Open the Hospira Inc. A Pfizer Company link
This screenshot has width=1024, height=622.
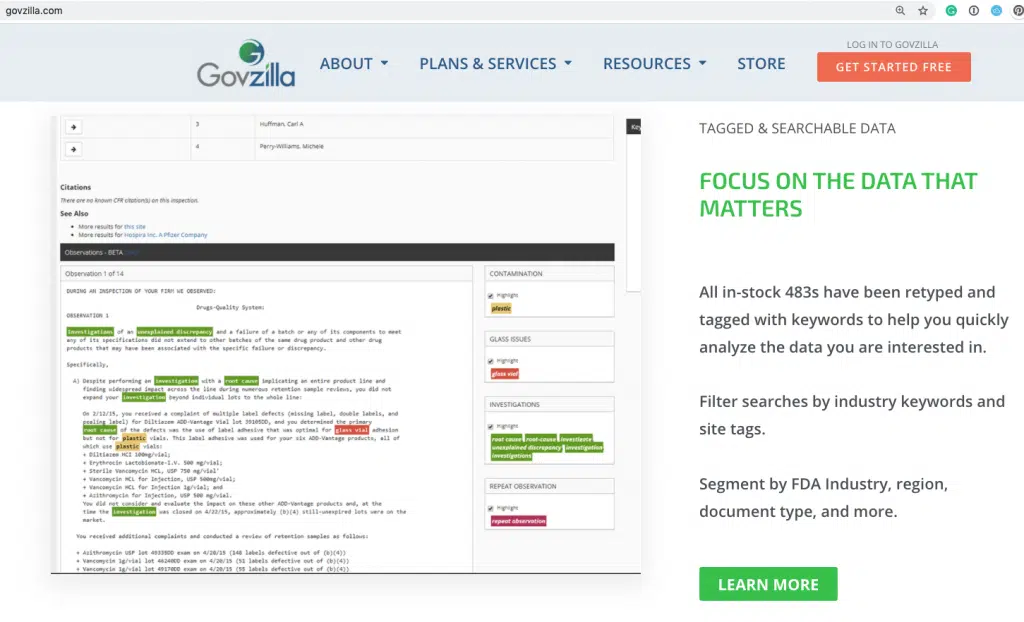(165, 235)
